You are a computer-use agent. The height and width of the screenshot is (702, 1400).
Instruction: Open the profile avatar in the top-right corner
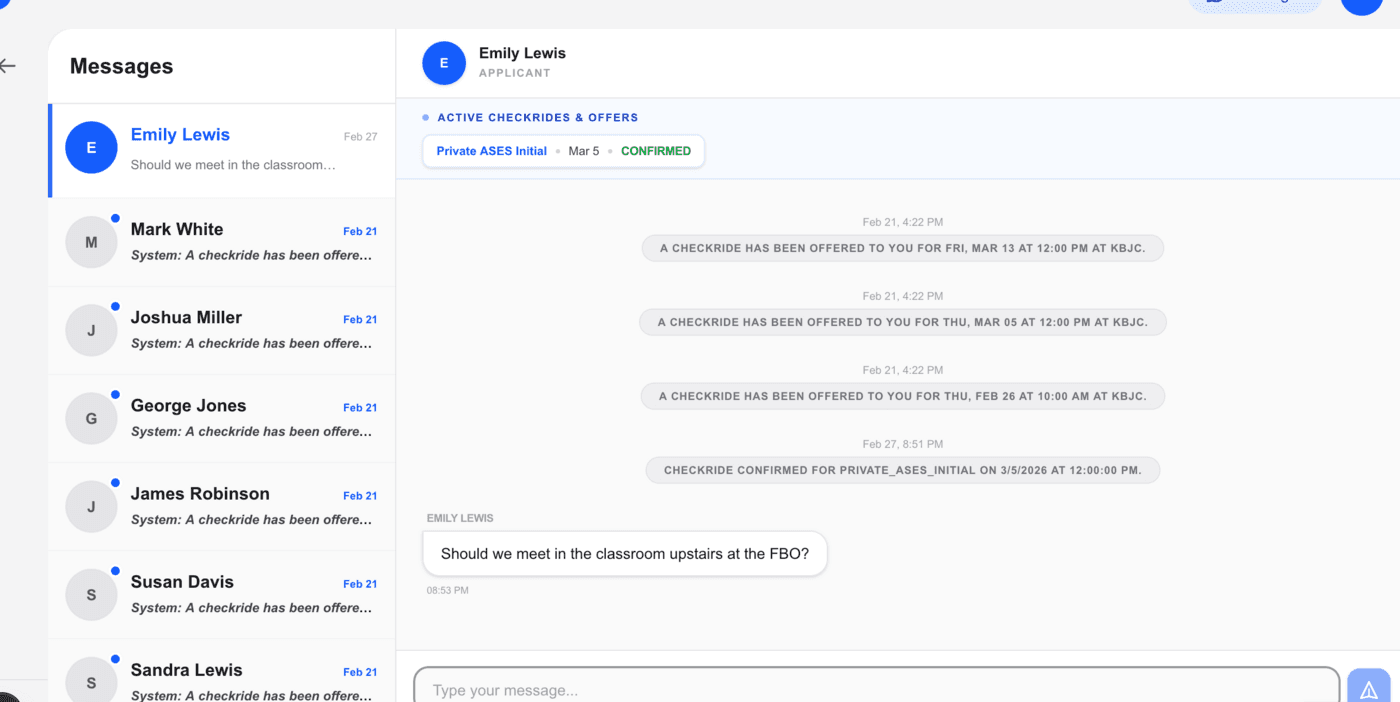coord(1361,6)
